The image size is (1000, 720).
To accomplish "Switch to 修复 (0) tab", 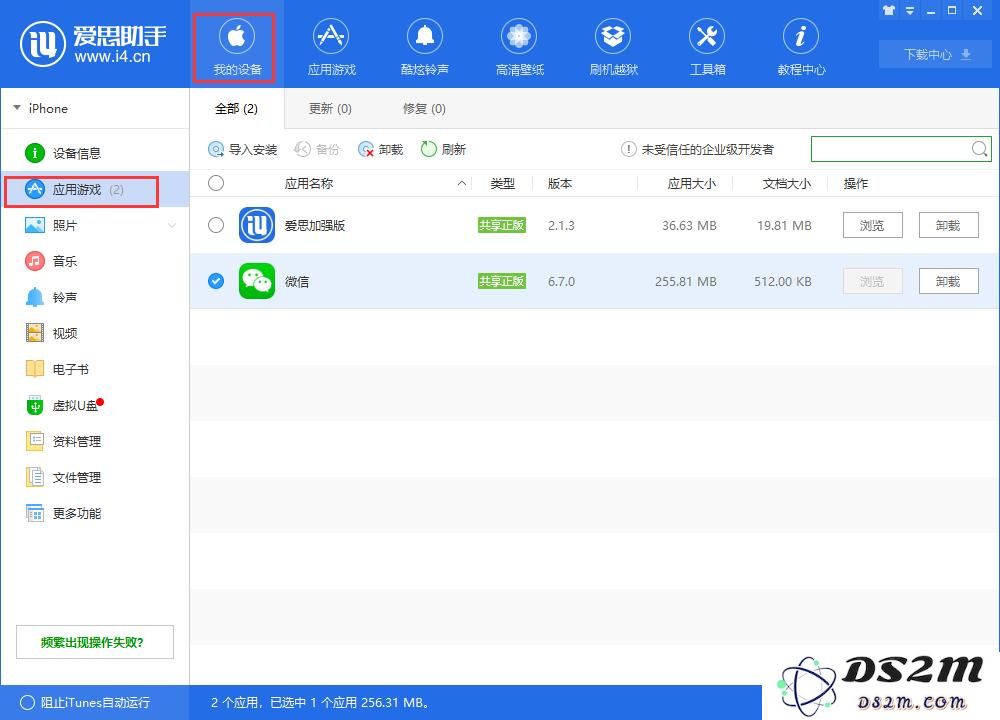I will point(424,108).
